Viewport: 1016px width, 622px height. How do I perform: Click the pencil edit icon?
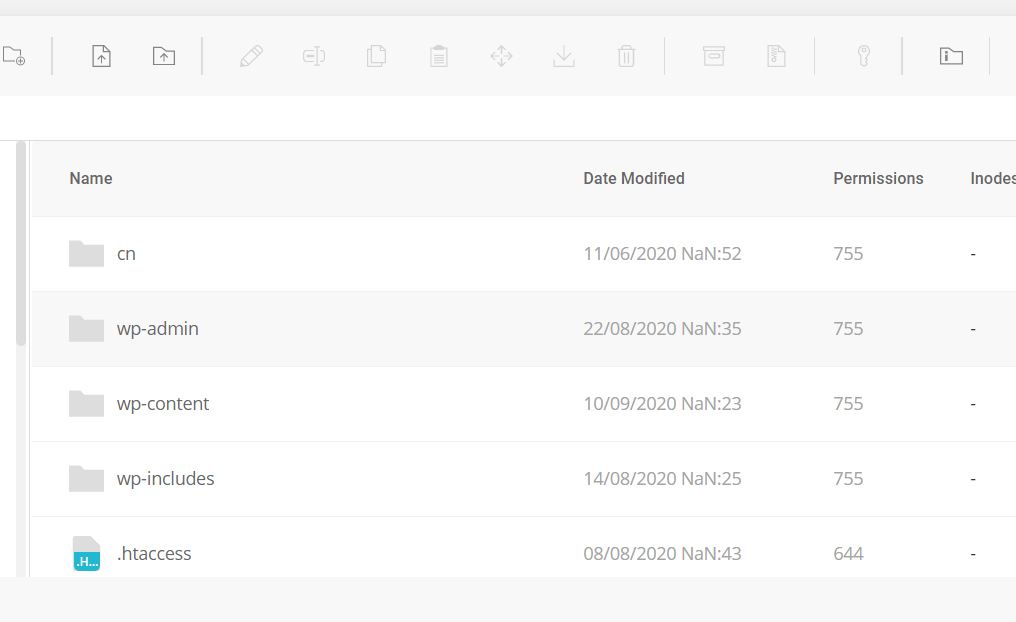tap(251, 56)
